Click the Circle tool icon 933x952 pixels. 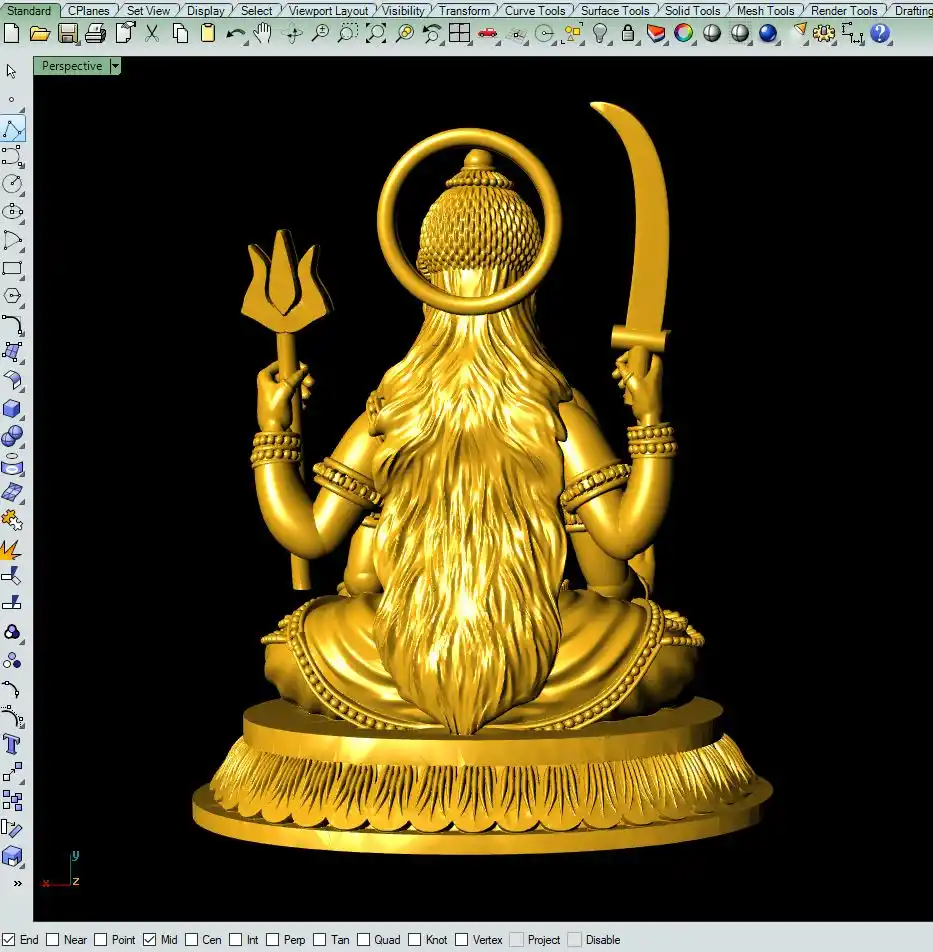coord(12,184)
